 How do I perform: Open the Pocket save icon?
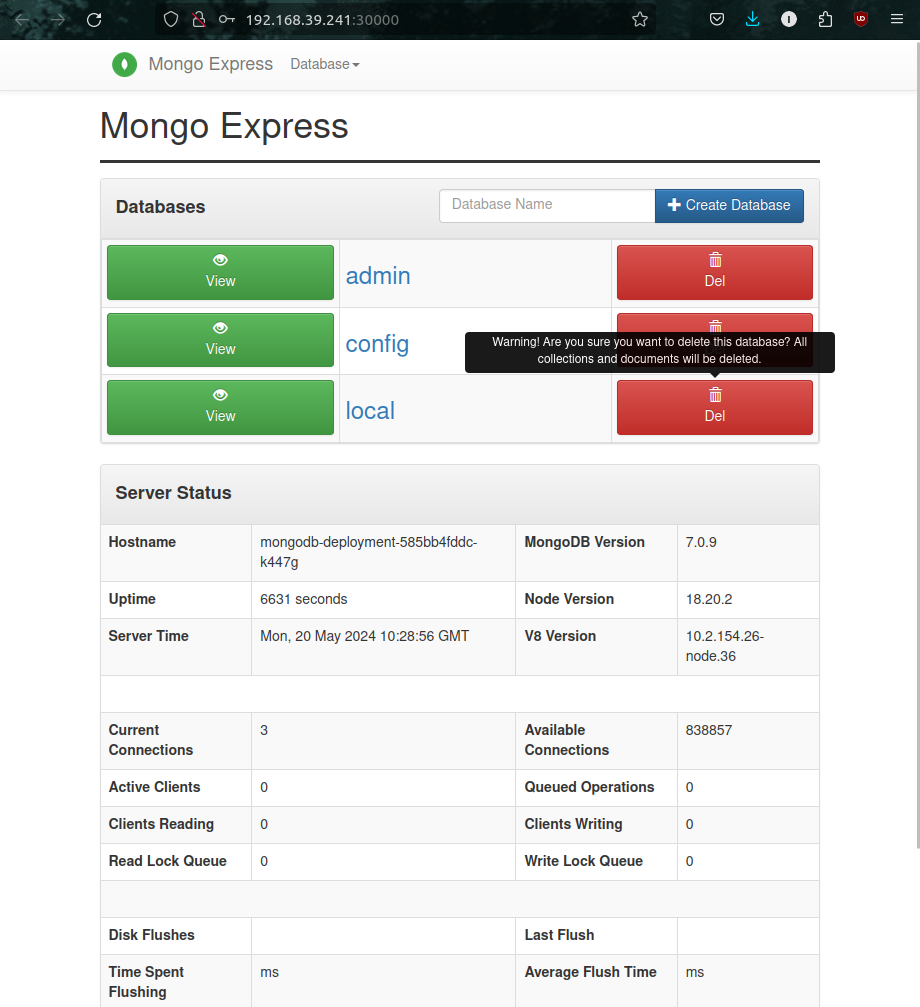pyautogui.click(x=717, y=20)
